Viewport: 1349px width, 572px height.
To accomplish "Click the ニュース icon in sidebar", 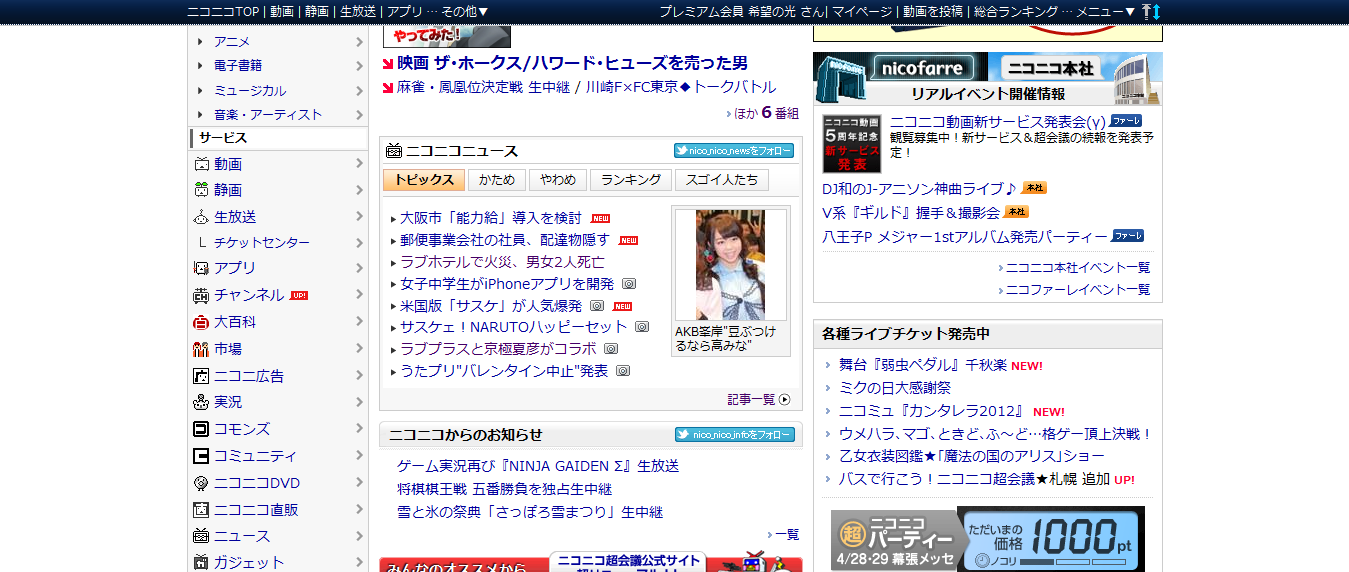I will coord(201,536).
